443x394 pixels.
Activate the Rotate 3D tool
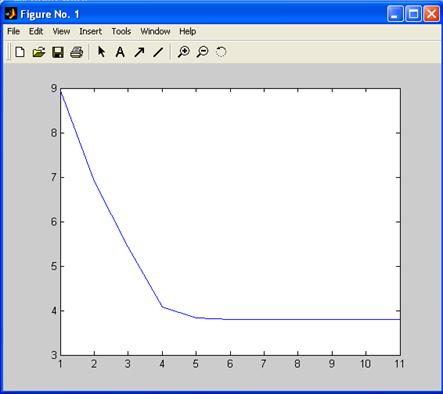[221, 52]
